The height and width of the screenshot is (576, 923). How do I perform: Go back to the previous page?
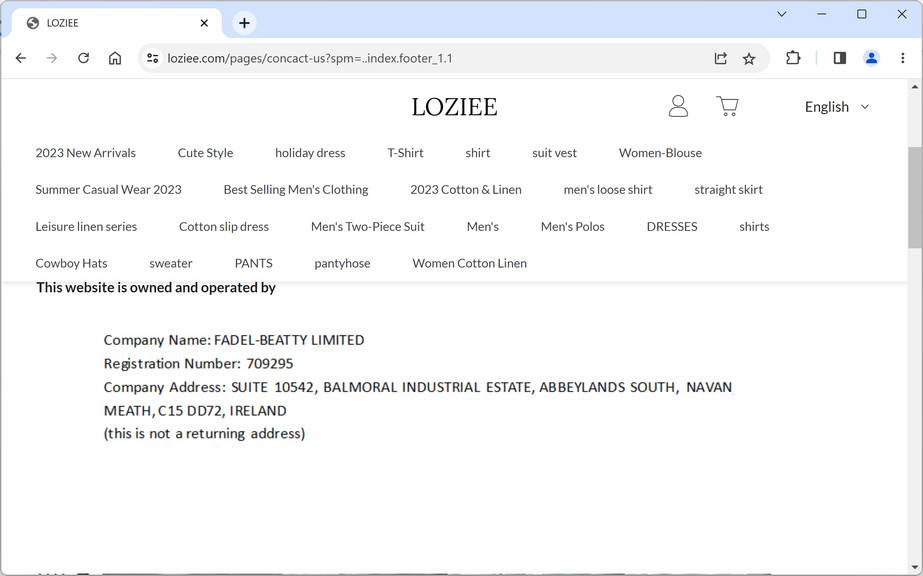coord(21,58)
